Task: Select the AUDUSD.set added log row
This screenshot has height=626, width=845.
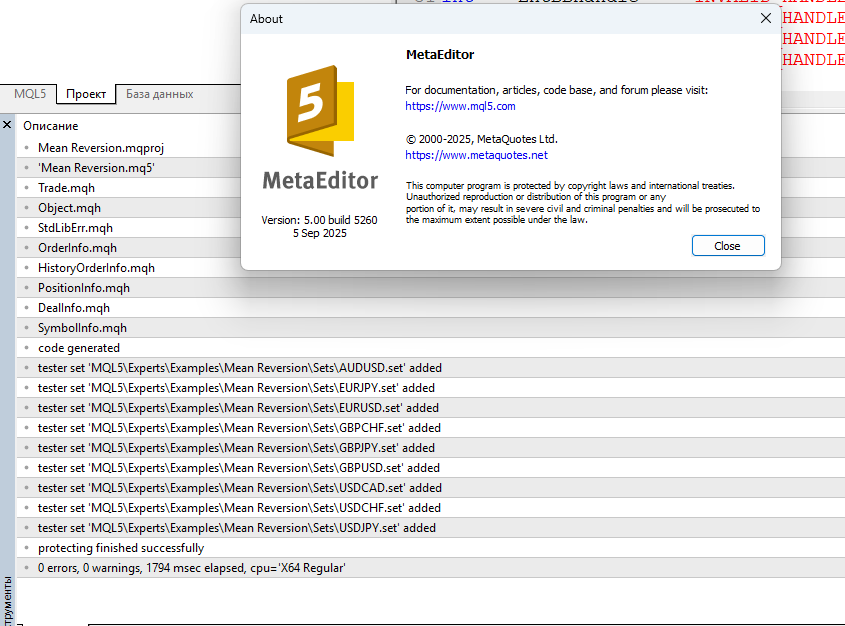Action: pyautogui.click(x=431, y=367)
